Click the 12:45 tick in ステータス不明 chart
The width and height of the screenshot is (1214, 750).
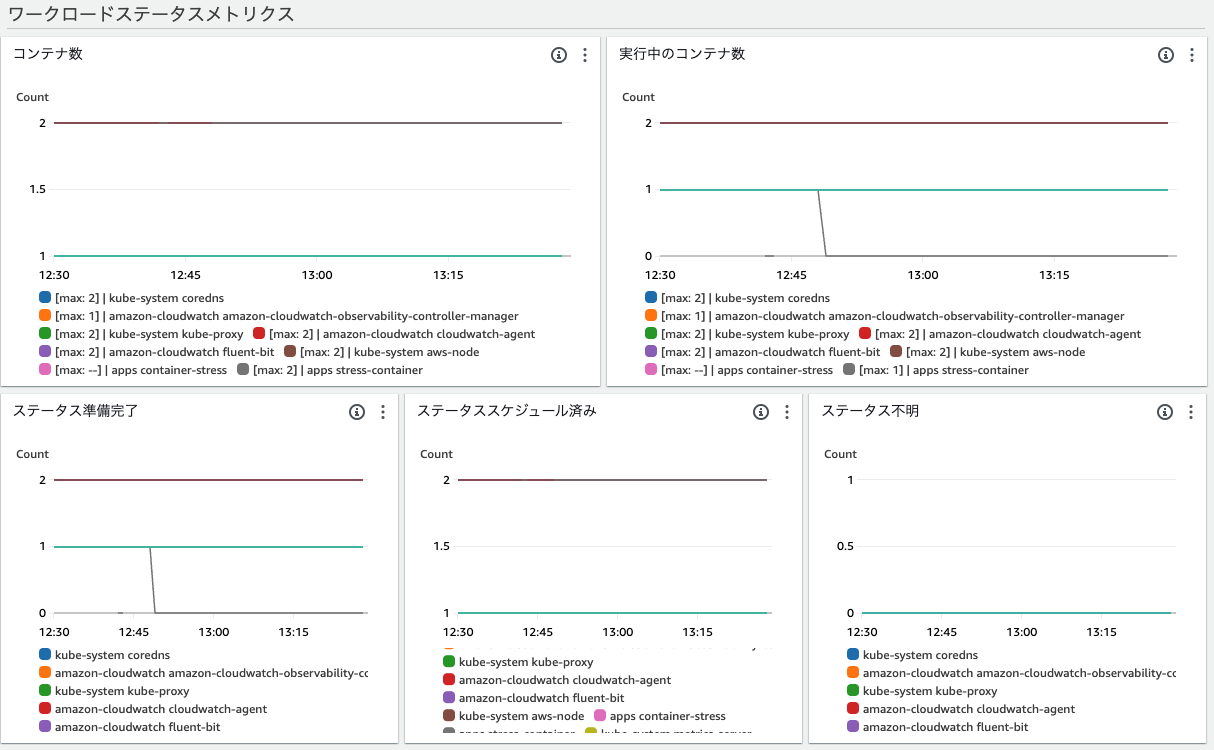click(x=942, y=632)
